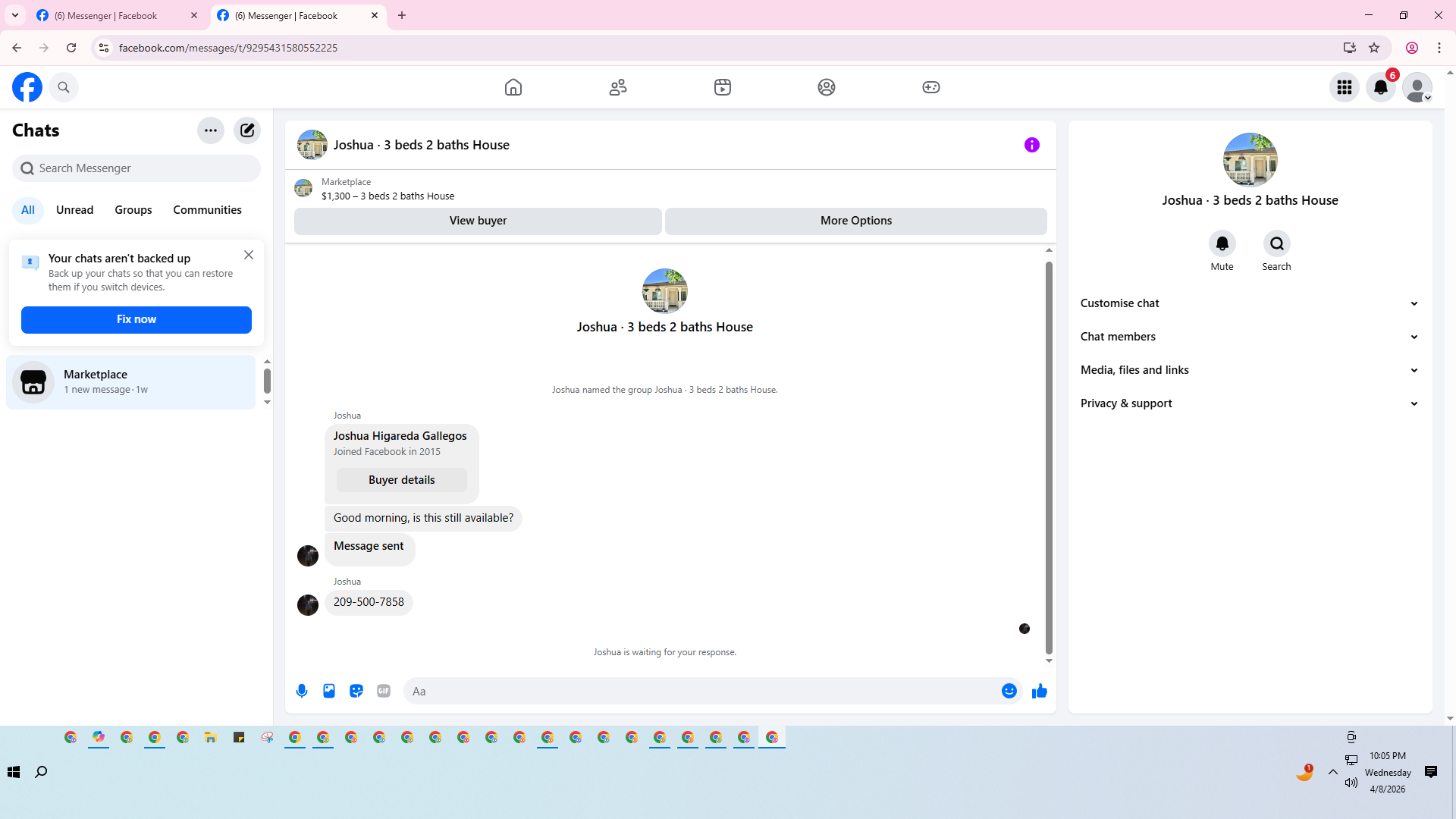Expand Customise chat section
Viewport: 1456px width, 819px height.
(1249, 303)
